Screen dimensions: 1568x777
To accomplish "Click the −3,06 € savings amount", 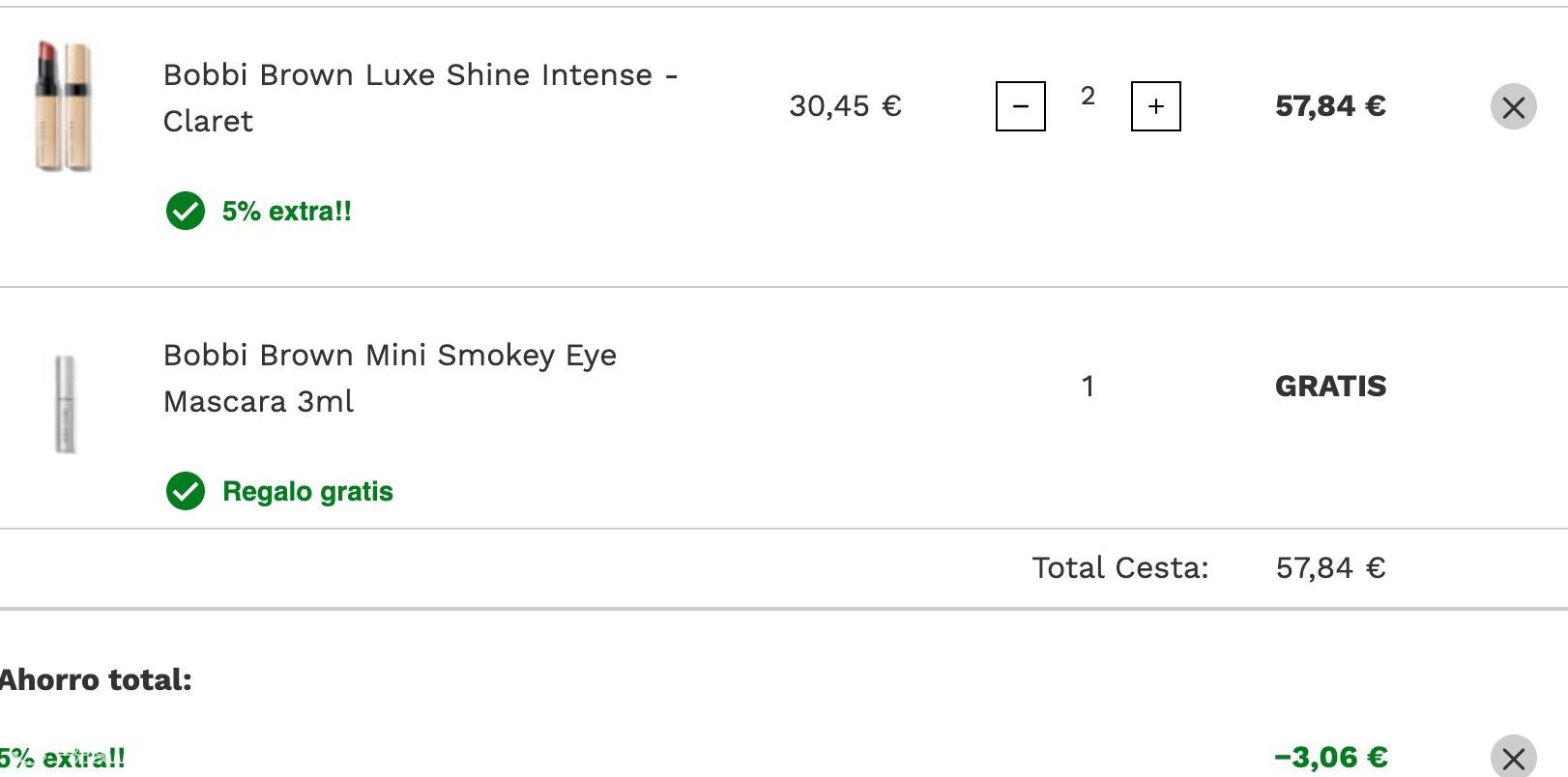I will pyautogui.click(x=1330, y=757).
